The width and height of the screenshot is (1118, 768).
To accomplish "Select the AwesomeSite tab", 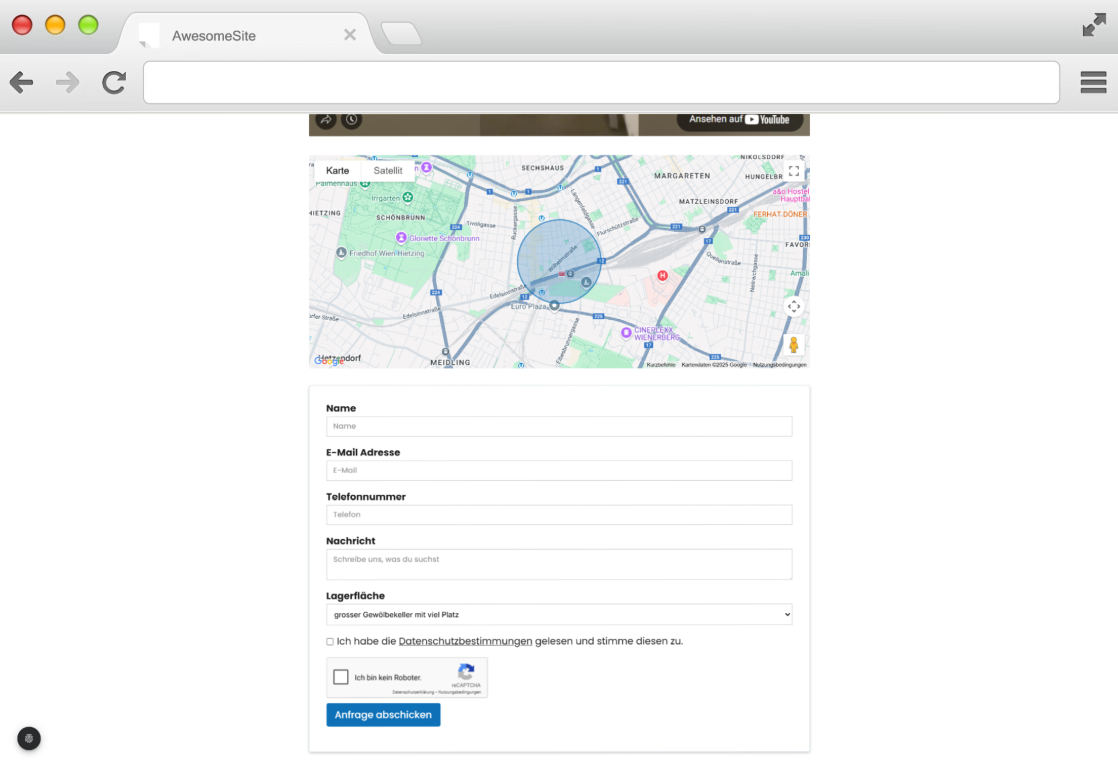I will click(246, 35).
